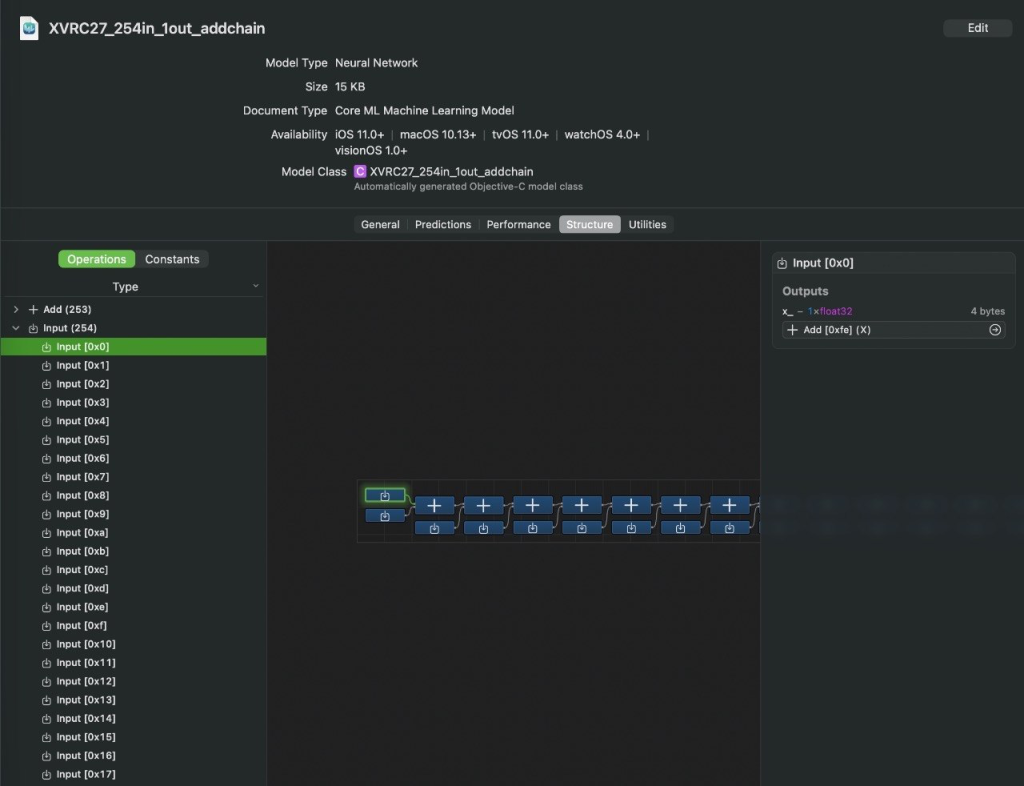This screenshot has width=1024, height=786.
Task: Select the Input [0xf] row
Action: click(133, 626)
